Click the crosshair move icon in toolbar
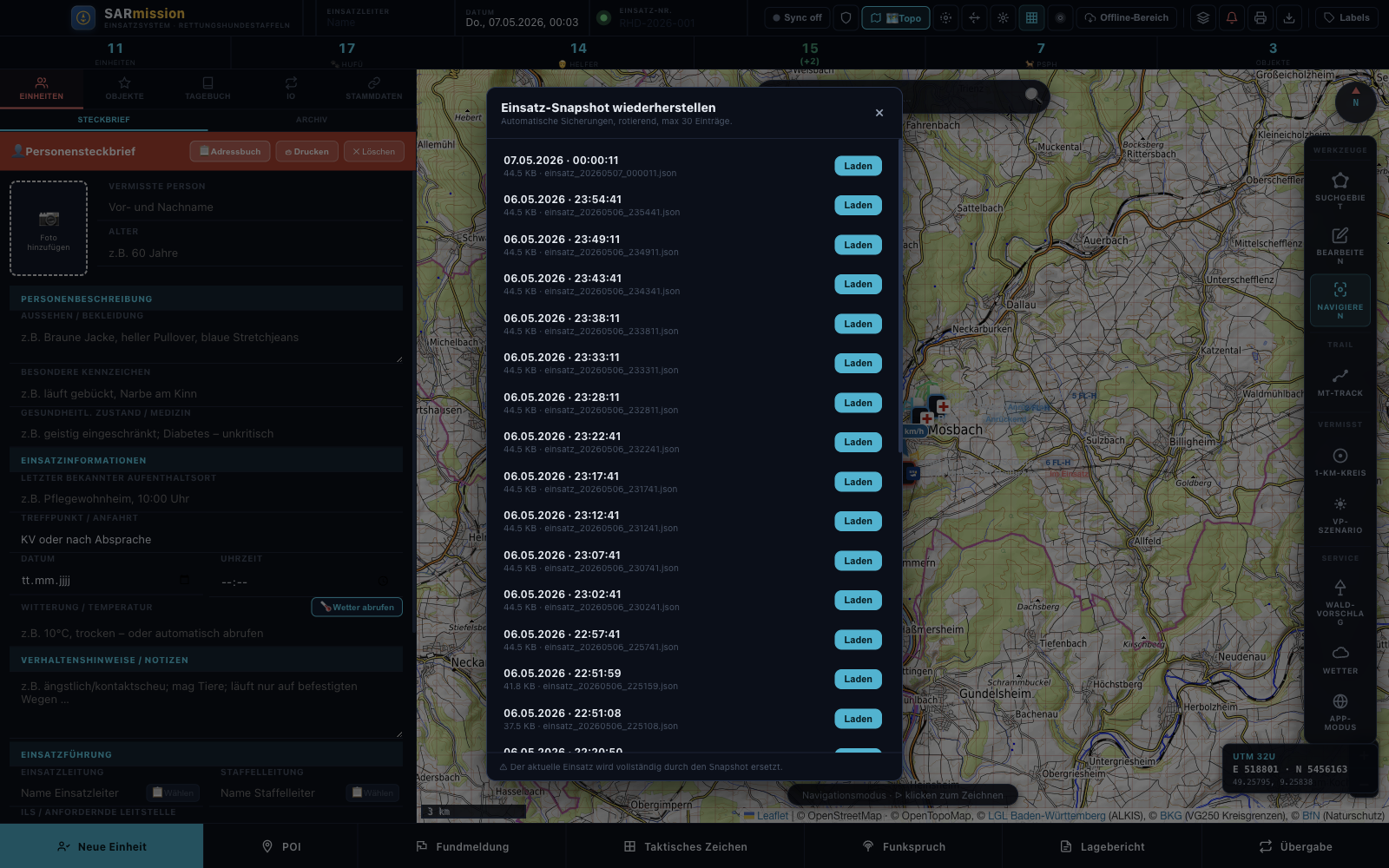Viewport: 1389px width, 868px height. click(x=974, y=17)
